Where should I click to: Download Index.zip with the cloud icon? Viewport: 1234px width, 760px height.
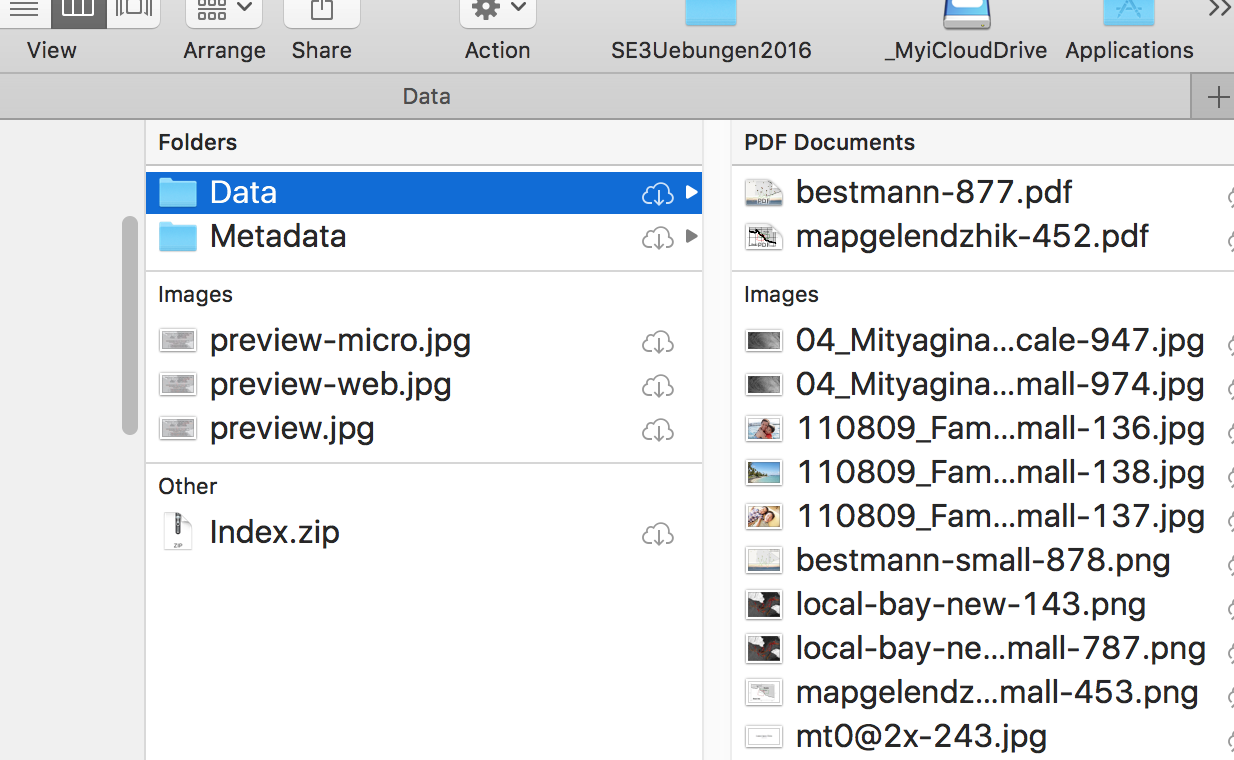coord(657,535)
